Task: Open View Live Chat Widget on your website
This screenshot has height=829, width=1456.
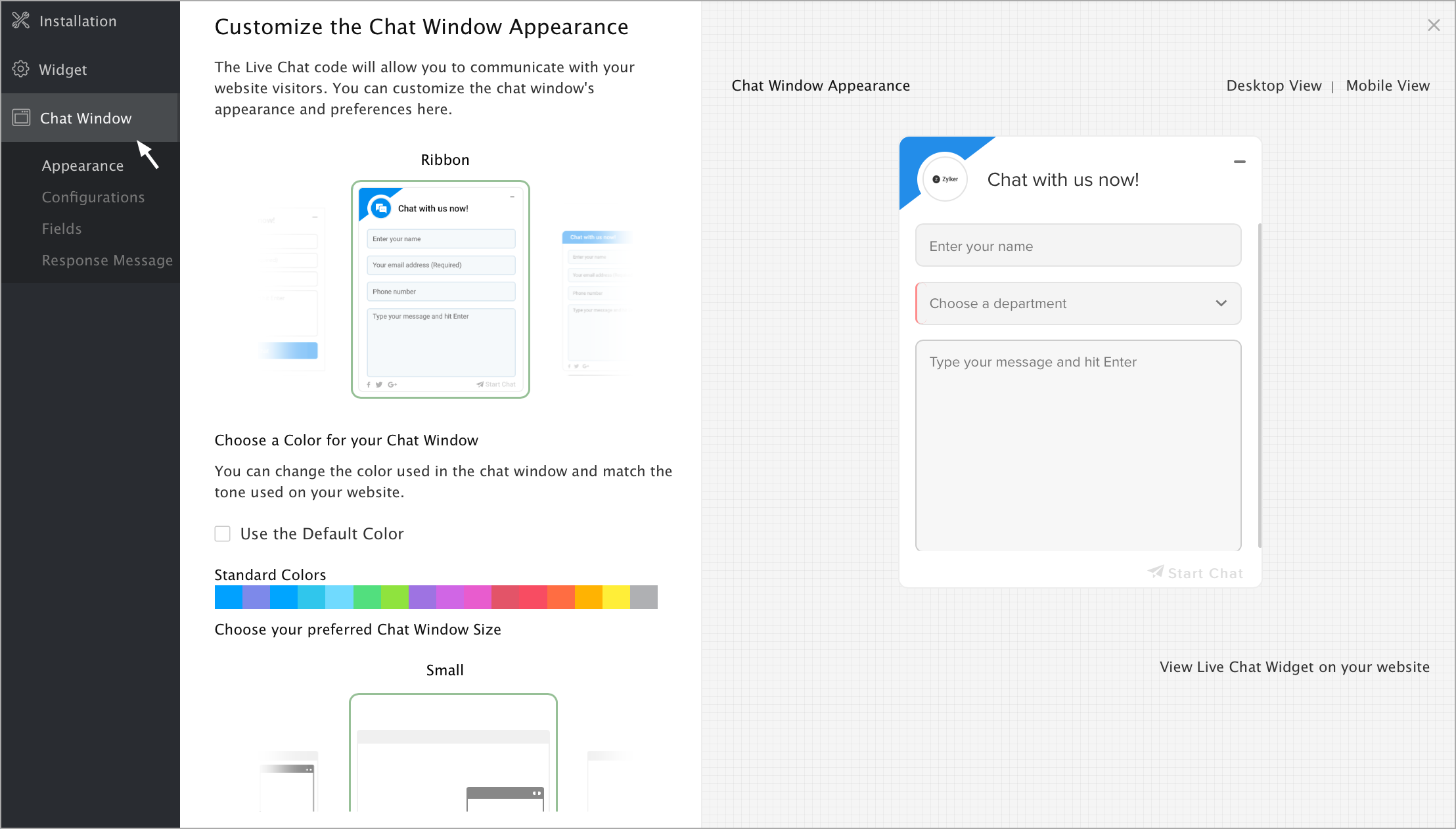Action: coord(1294,667)
